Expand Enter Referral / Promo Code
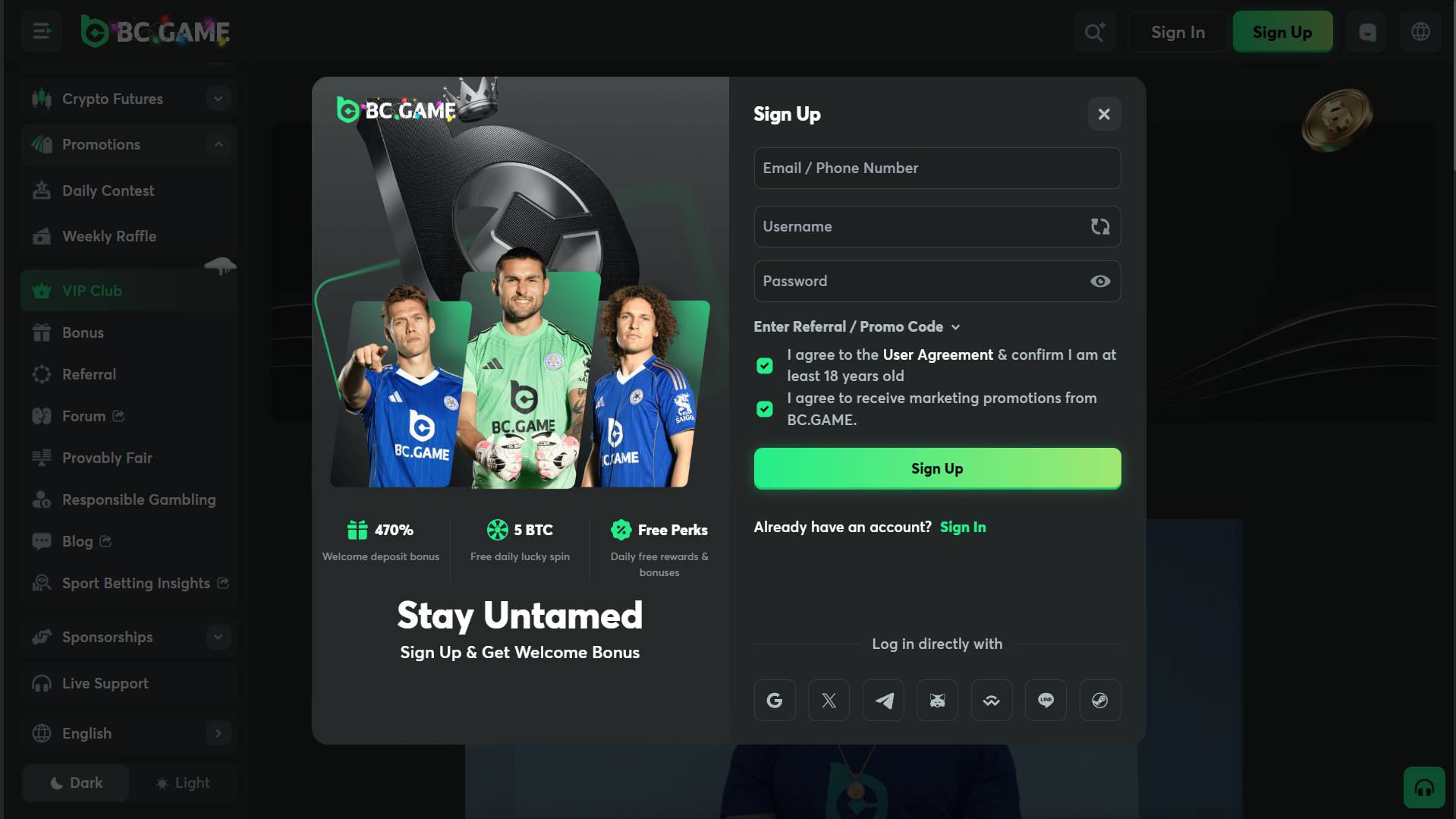Image resolution: width=1456 pixels, height=819 pixels. 857,326
